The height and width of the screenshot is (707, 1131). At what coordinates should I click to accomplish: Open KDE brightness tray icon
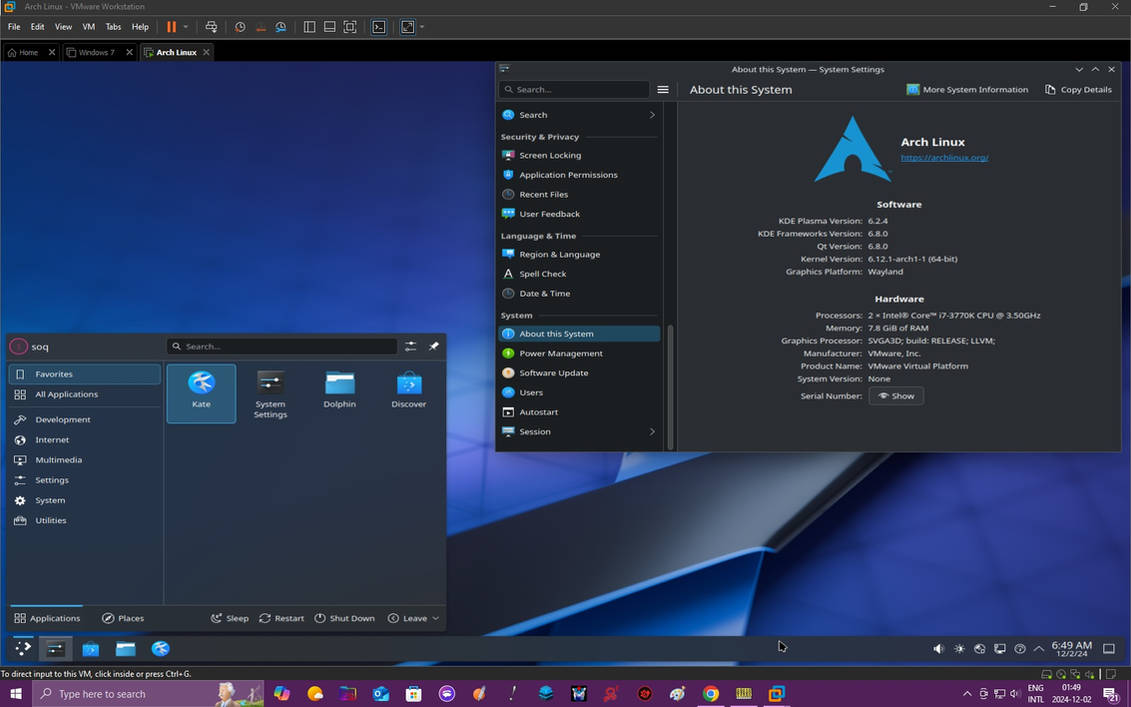coord(959,649)
